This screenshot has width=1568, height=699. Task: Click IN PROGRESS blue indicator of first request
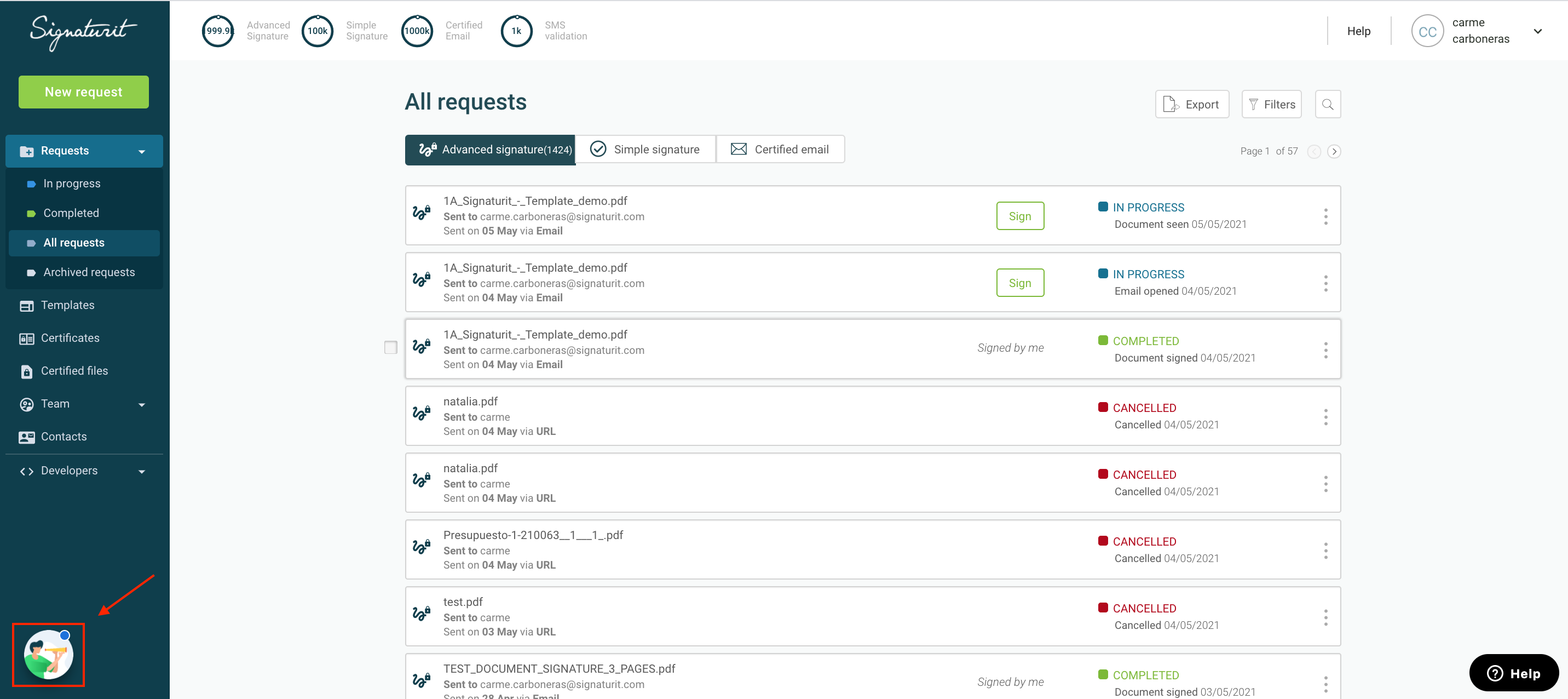point(1102,207)
